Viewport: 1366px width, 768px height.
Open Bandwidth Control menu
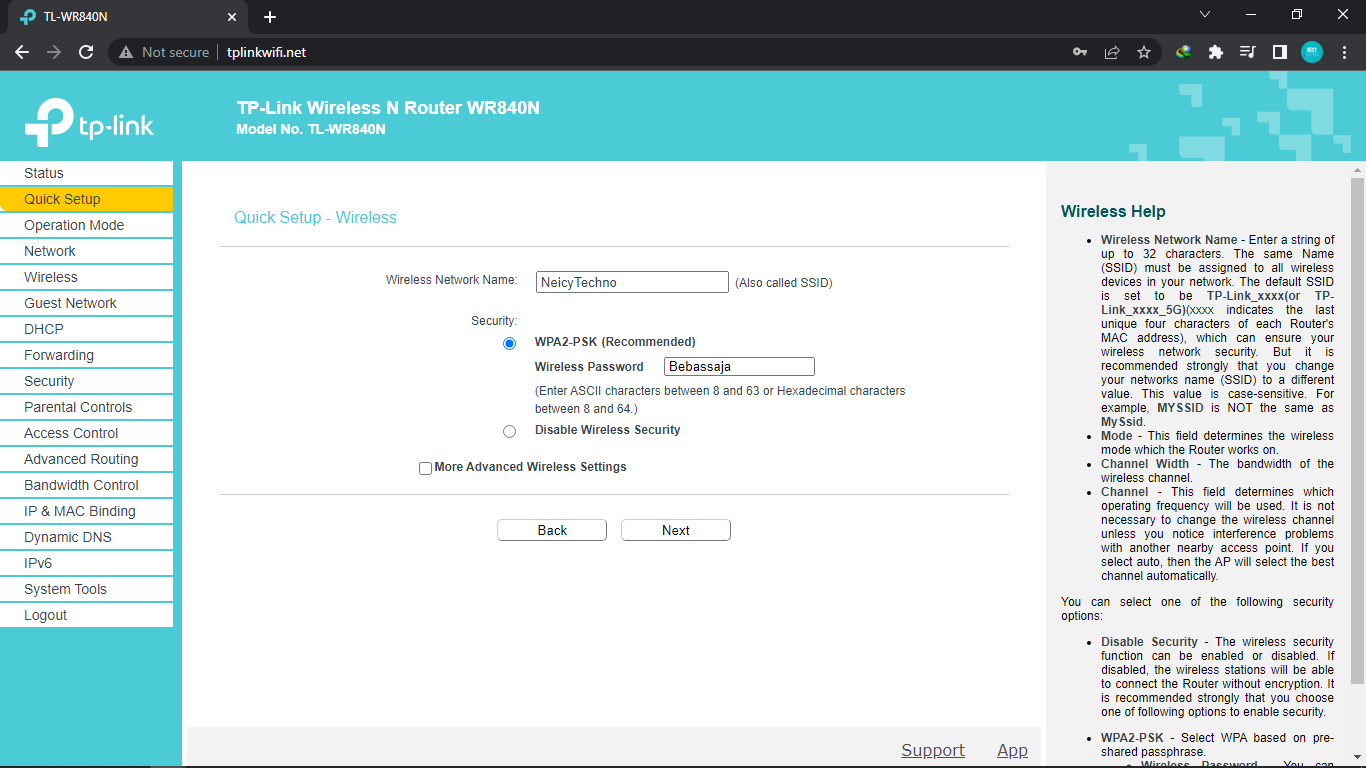click(86, 485)
